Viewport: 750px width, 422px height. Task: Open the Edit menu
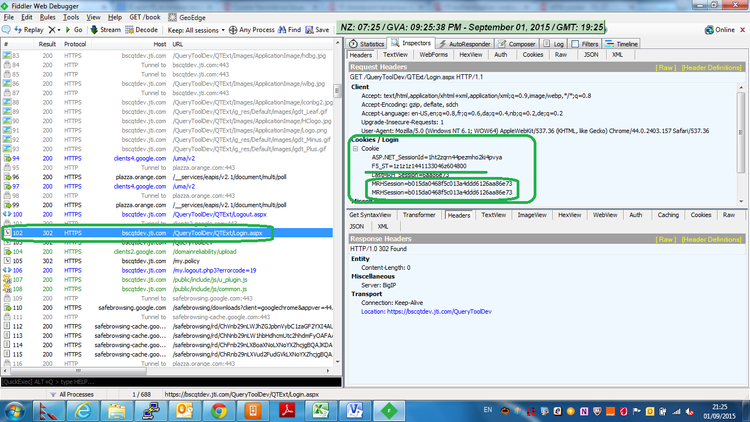pyautogui.click(x=27, y=17)
